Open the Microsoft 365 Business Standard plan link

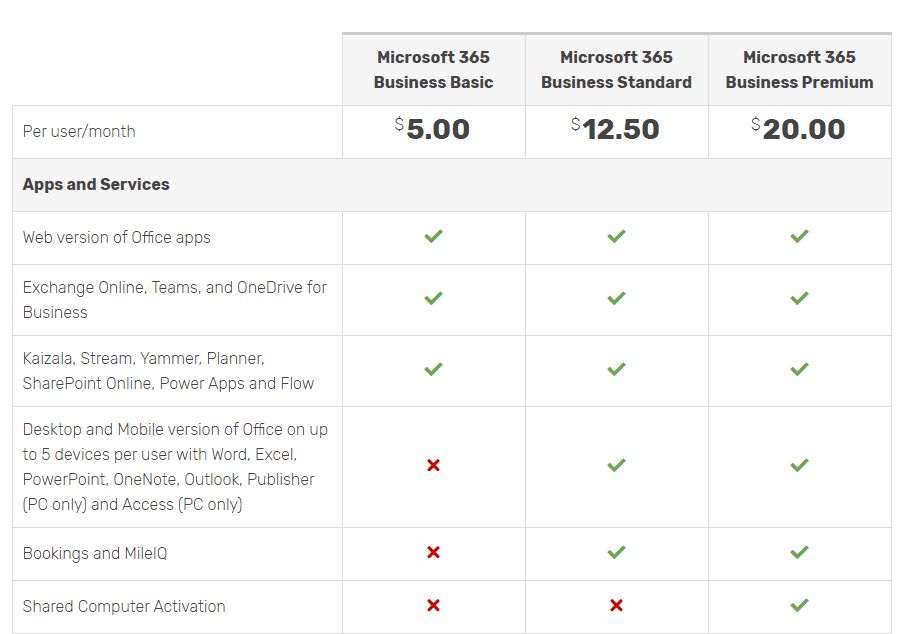pyautogui.click(x=616, y=69)
